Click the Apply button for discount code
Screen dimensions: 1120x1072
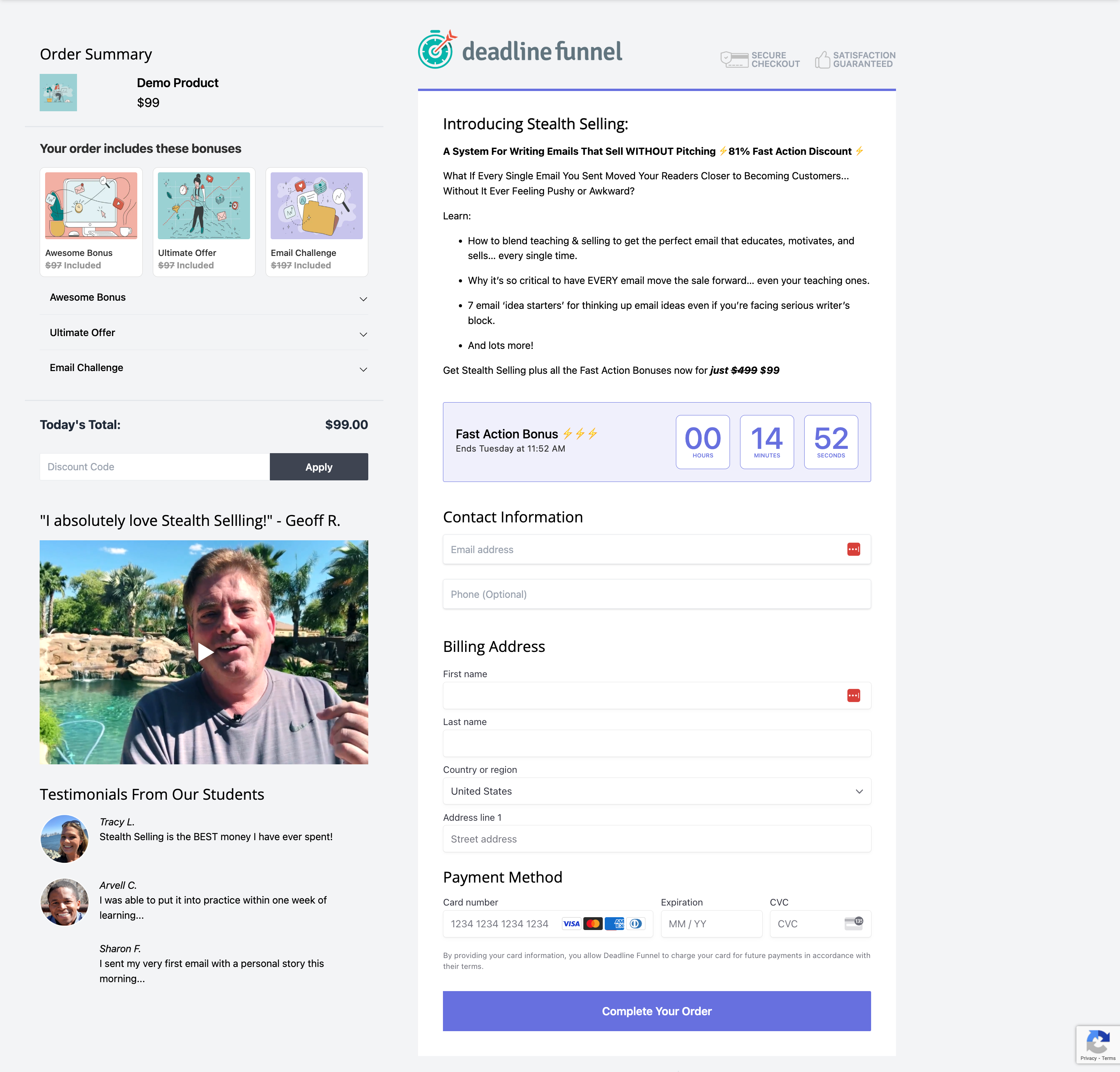tap(318, 467)
